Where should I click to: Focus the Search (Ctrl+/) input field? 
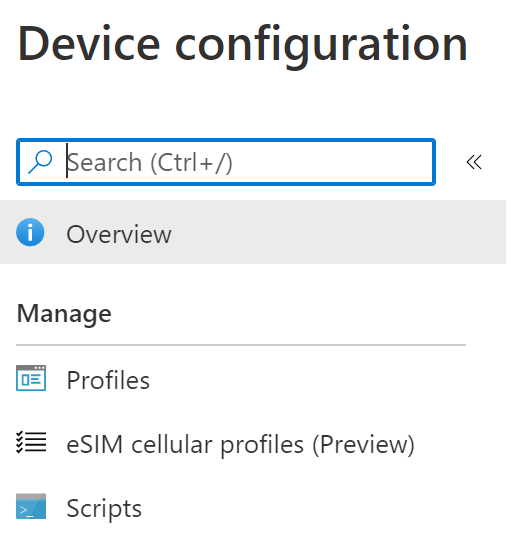[226, 162]
